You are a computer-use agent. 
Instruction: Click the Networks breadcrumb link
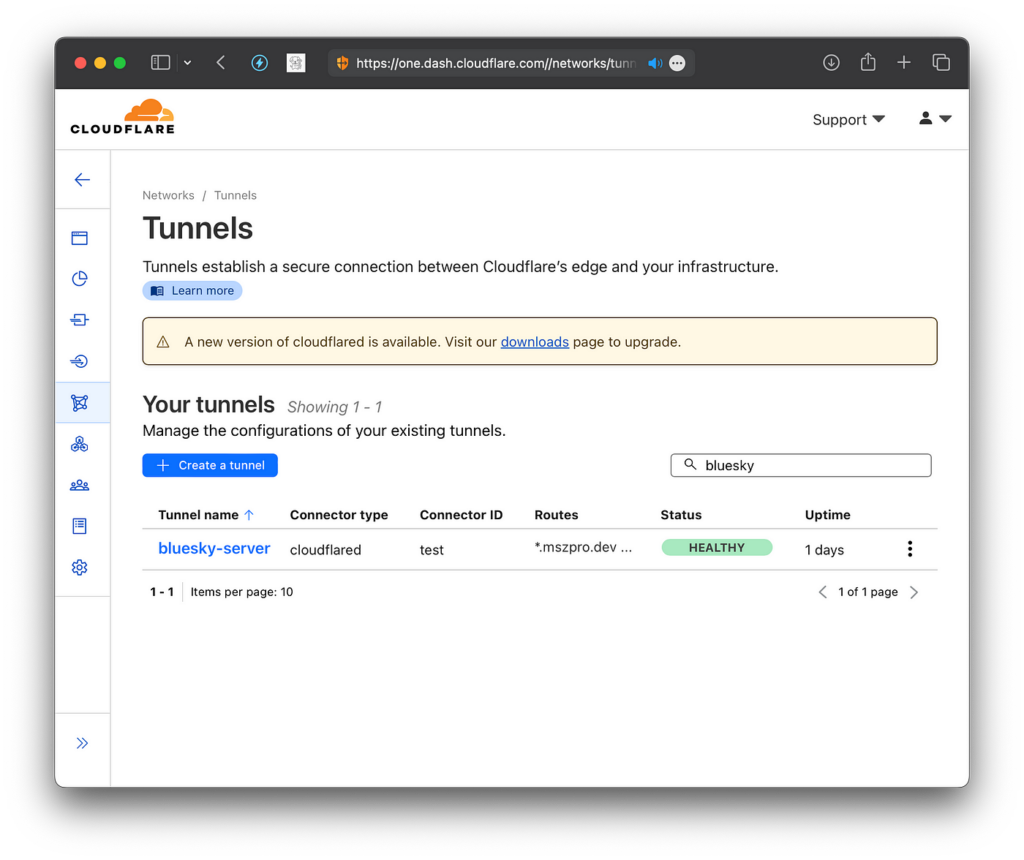tap(168, 195)
